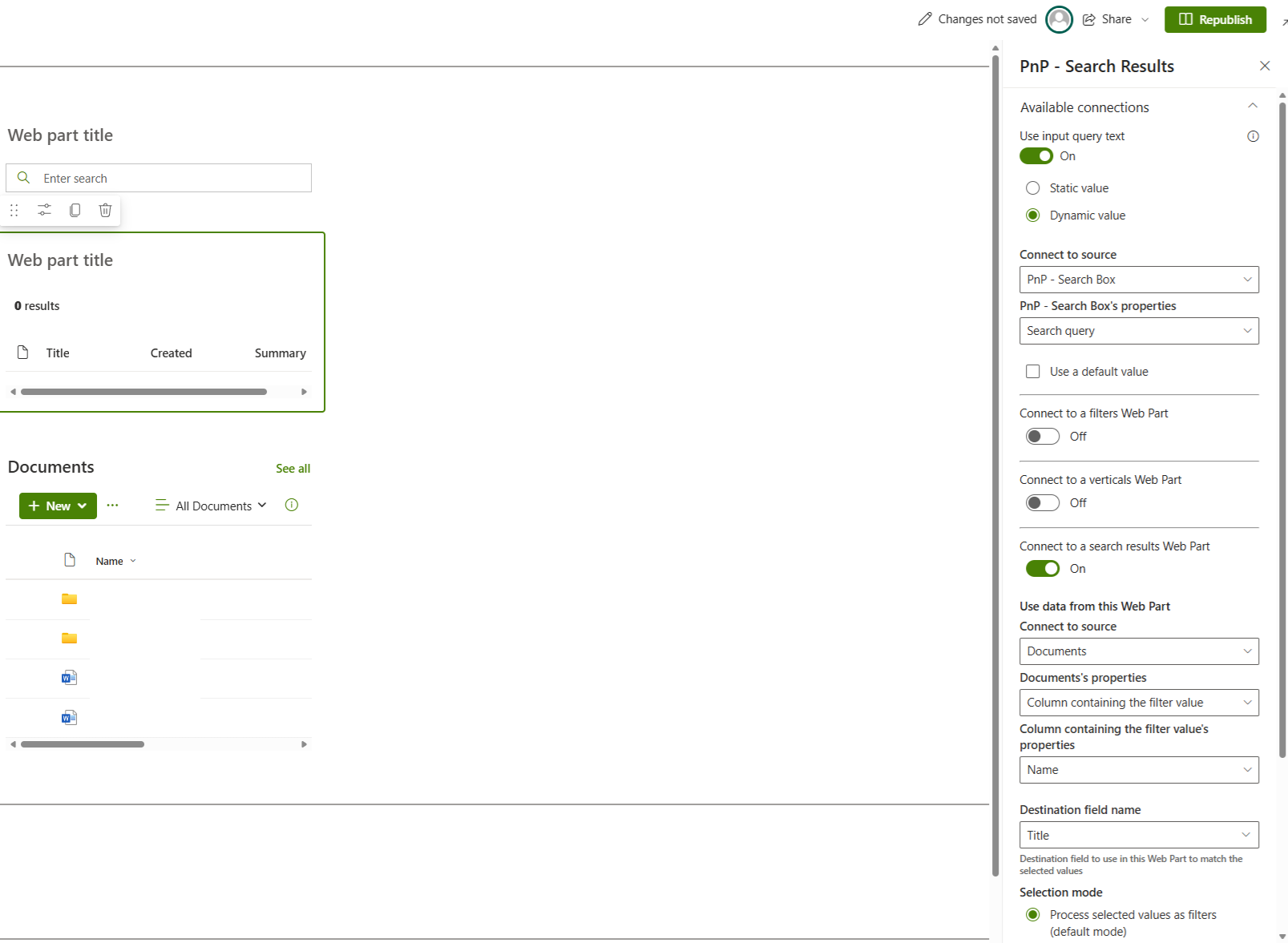
Task: Enable Connect to a verticals Web Part
Action: pyautogui.click(x=1042, y=502)
